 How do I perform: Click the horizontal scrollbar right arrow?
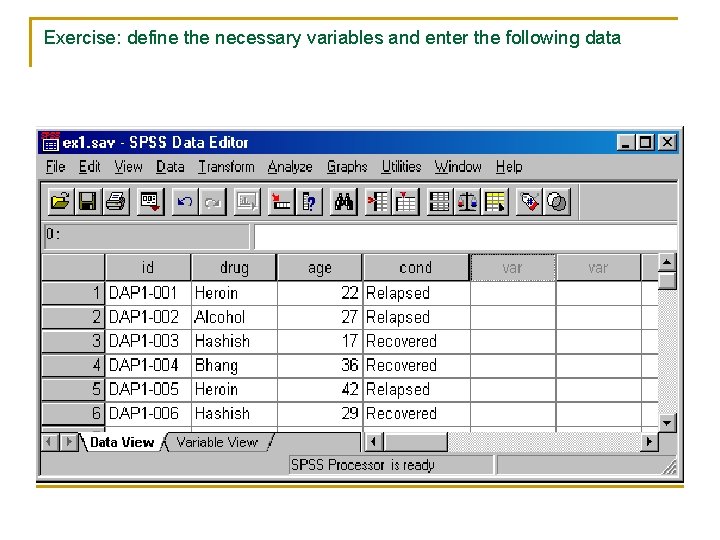[x=649, y=442]
